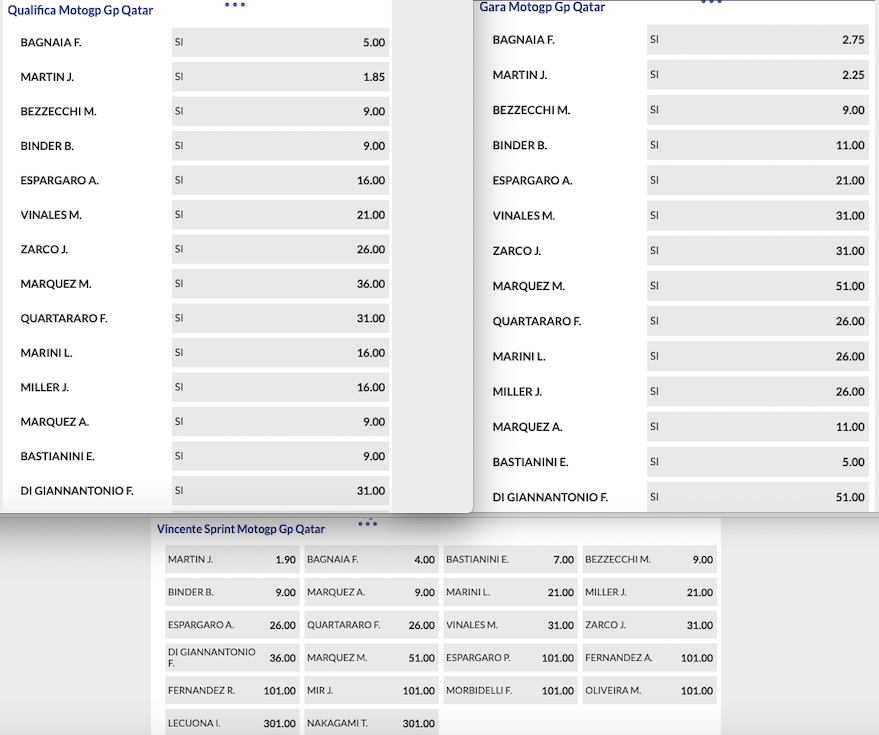Viewport: 879px width, 735px height.
Task: Choose Espargaro P. at 101.00 in Sprint
Action: (510, 658)
